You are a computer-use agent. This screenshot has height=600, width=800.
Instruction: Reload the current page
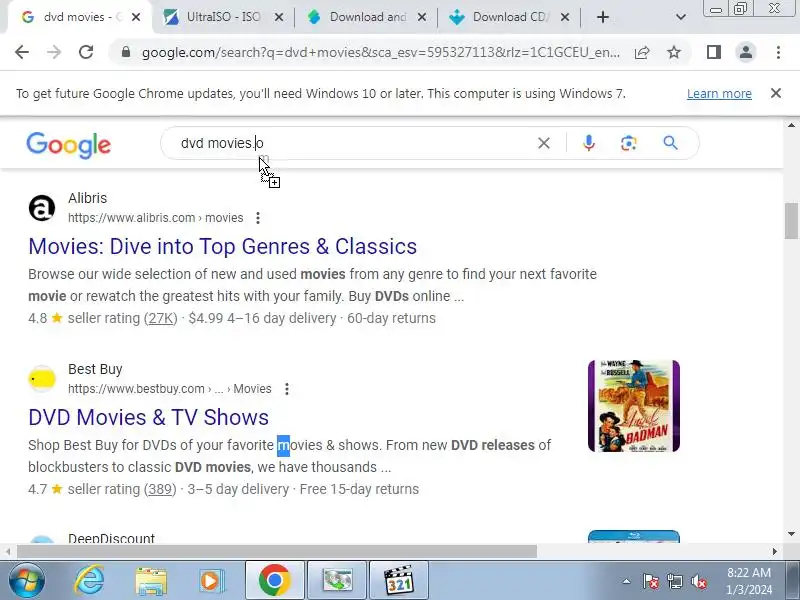click(86, 52)
